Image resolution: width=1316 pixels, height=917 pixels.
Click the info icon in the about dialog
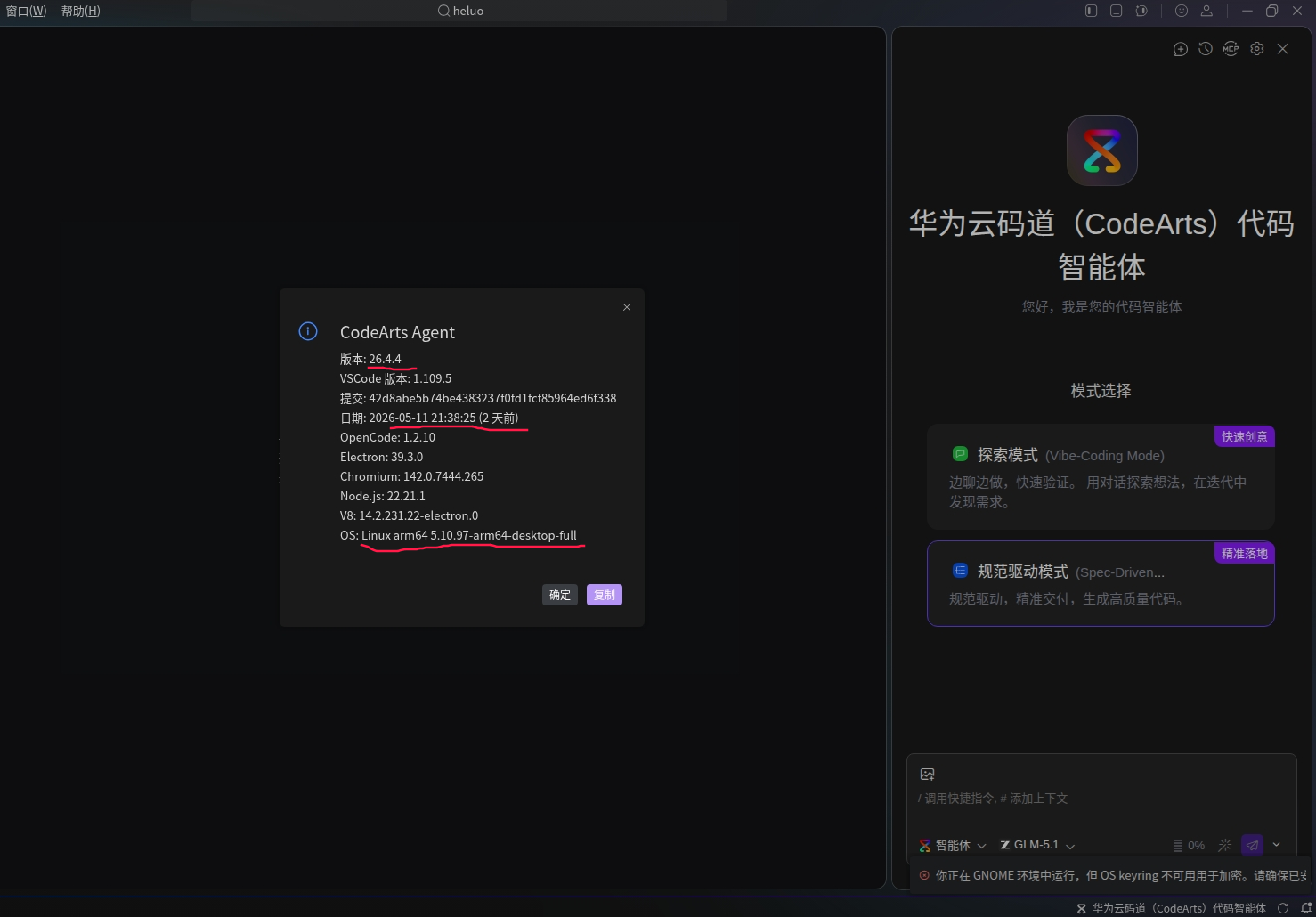pyautogui.click(x=308, y=331)
